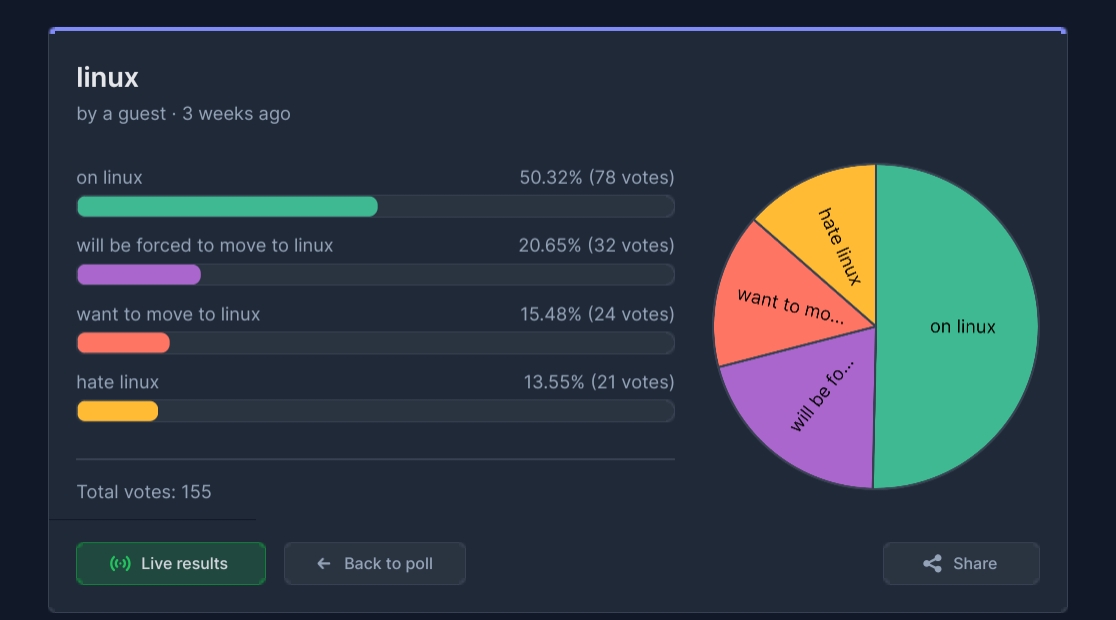Click the left arrow icon beside Back to poll
The width and height of the screenshot is (1116, 620).
324,564
